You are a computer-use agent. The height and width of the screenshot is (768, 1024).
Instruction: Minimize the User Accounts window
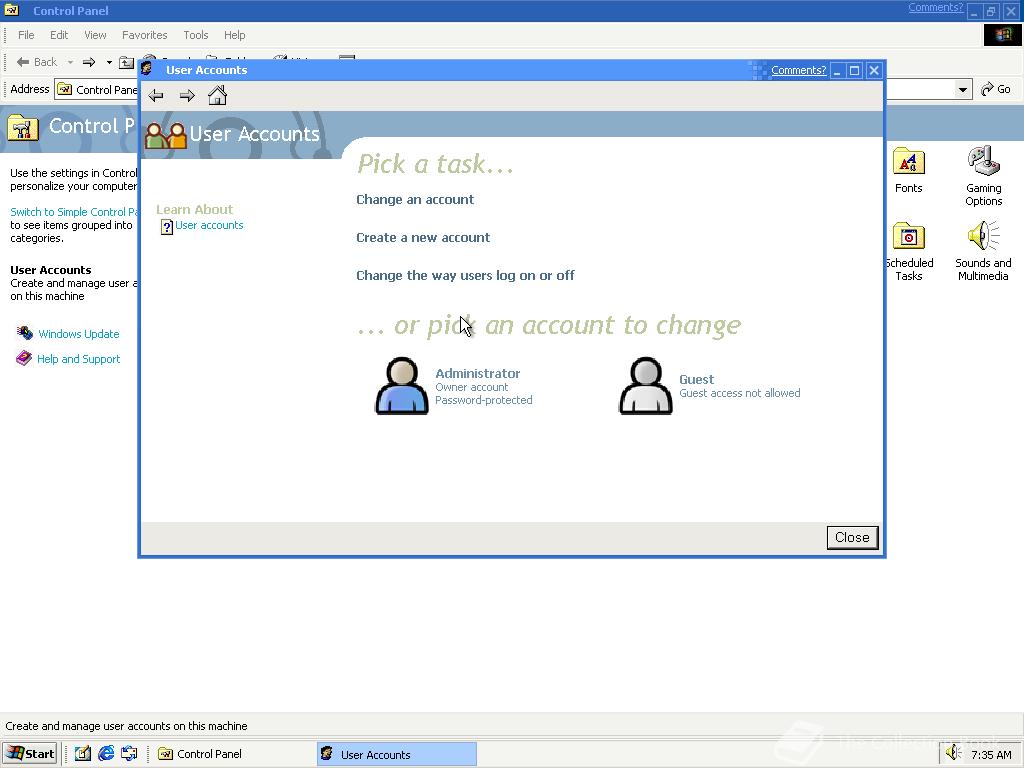click(x=837, y=71)
